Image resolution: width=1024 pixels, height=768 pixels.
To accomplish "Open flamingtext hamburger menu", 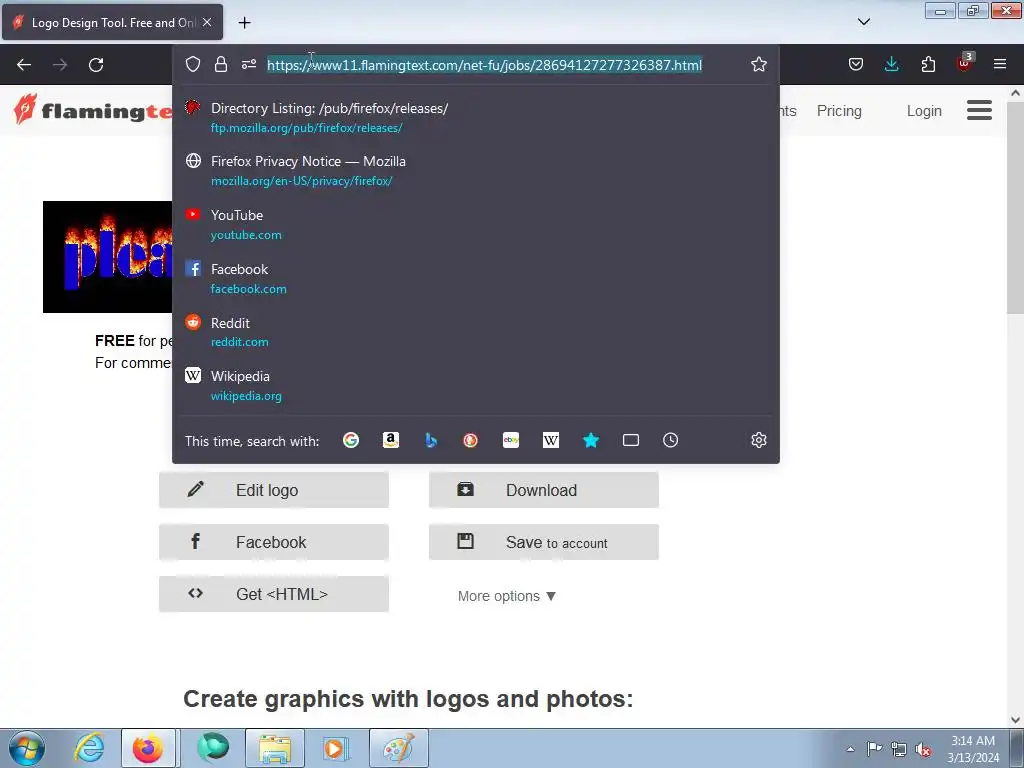I will click(x=979, y=110).
